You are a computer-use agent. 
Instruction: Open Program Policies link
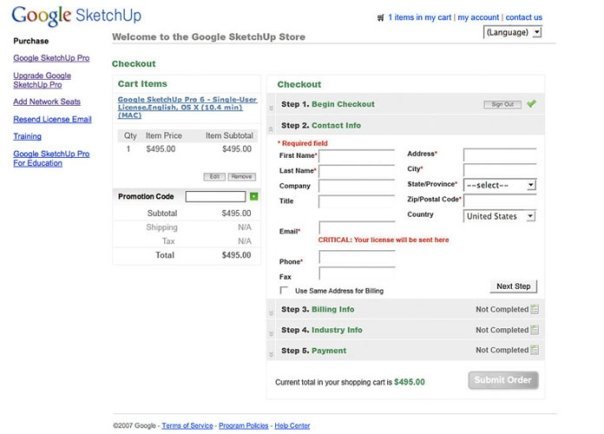tap(243, 426)
